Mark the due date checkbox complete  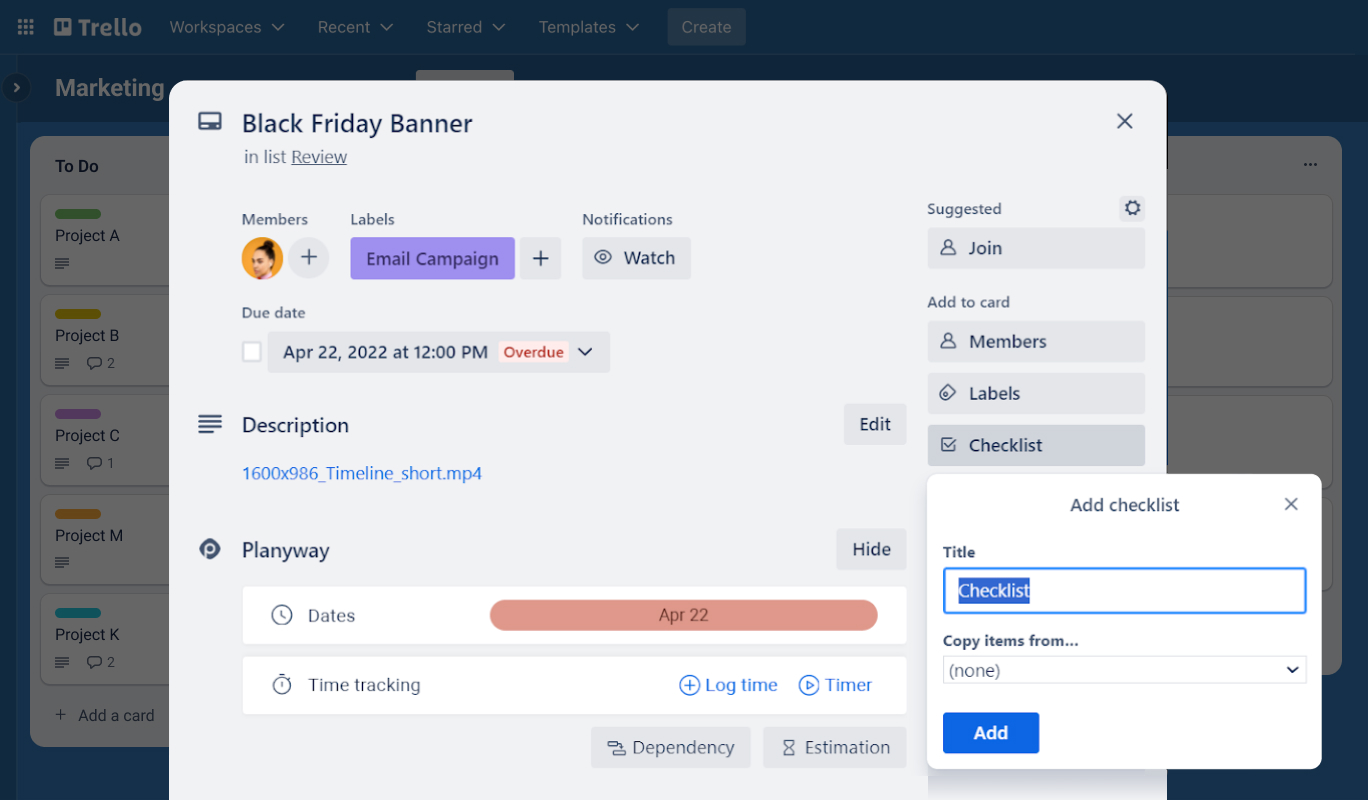point(252,352)
